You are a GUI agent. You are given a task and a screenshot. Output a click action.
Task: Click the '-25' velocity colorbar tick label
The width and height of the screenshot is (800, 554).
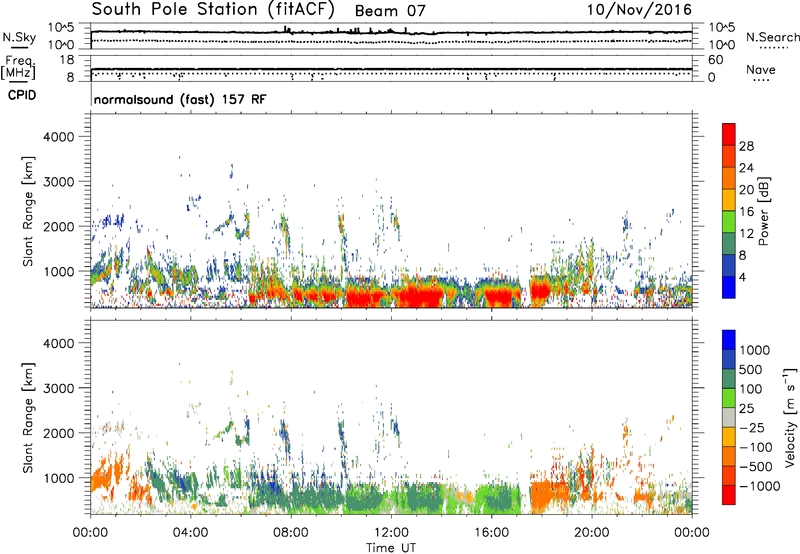752,427
